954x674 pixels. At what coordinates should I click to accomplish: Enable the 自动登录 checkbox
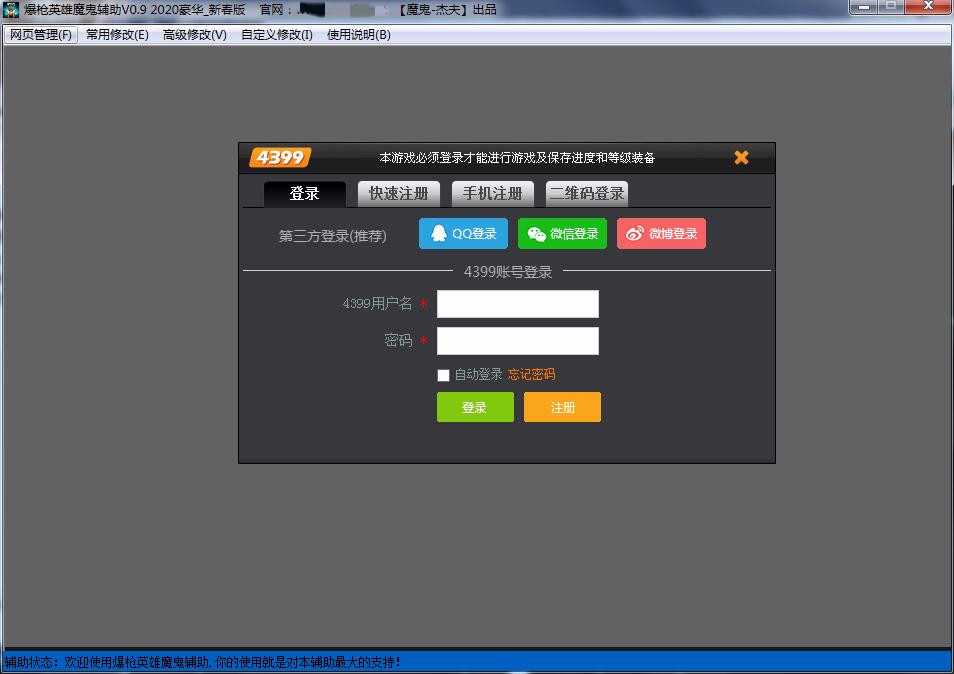(x=444, y=375)
